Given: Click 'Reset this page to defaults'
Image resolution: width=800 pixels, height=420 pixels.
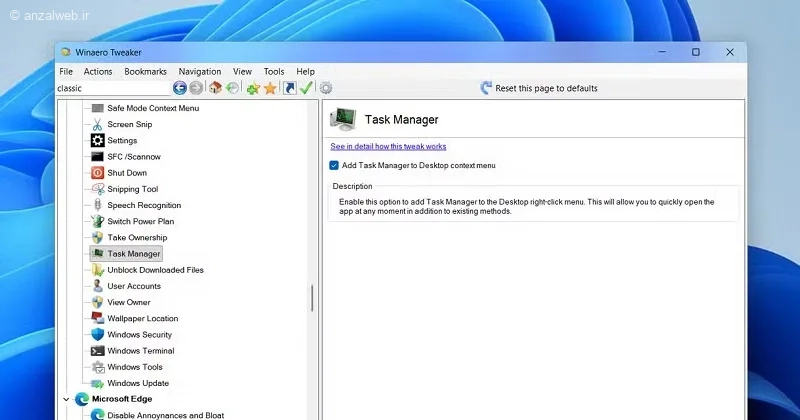Looking at the screenshot, I should 546,88.
